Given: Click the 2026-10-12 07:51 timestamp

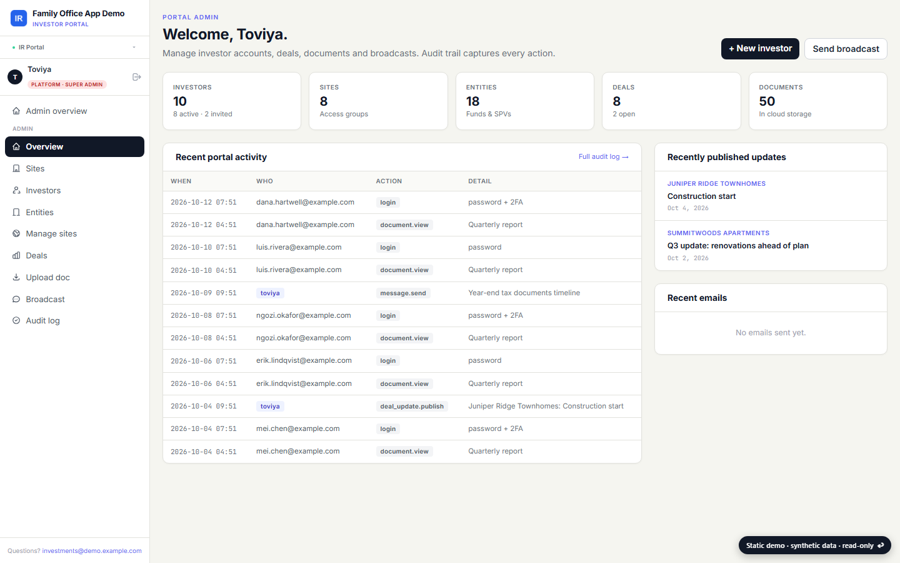Looking at the screenshot, I should (x=203, y=202).
